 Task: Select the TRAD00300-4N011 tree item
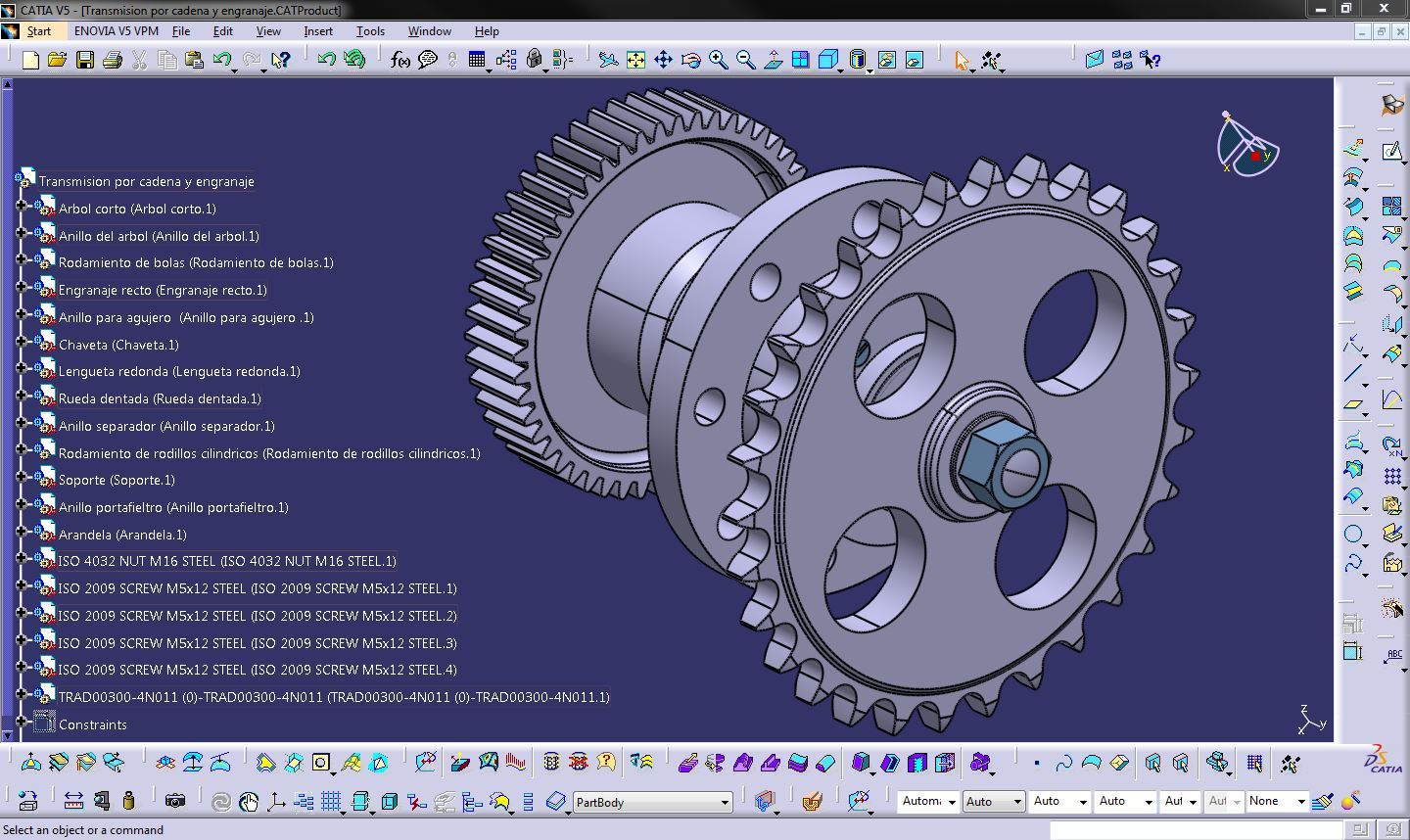(334, 697)
